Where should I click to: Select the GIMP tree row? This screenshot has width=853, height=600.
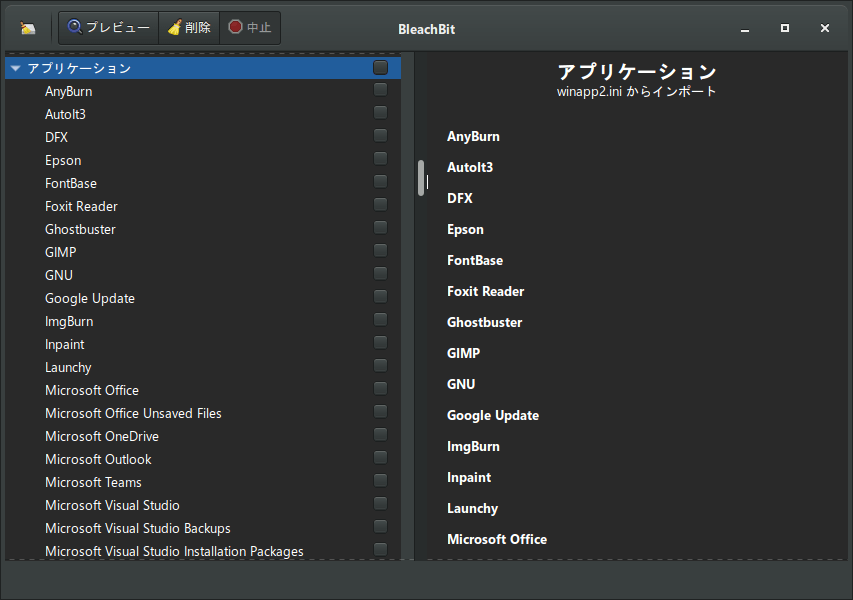[x=203, y=252]
